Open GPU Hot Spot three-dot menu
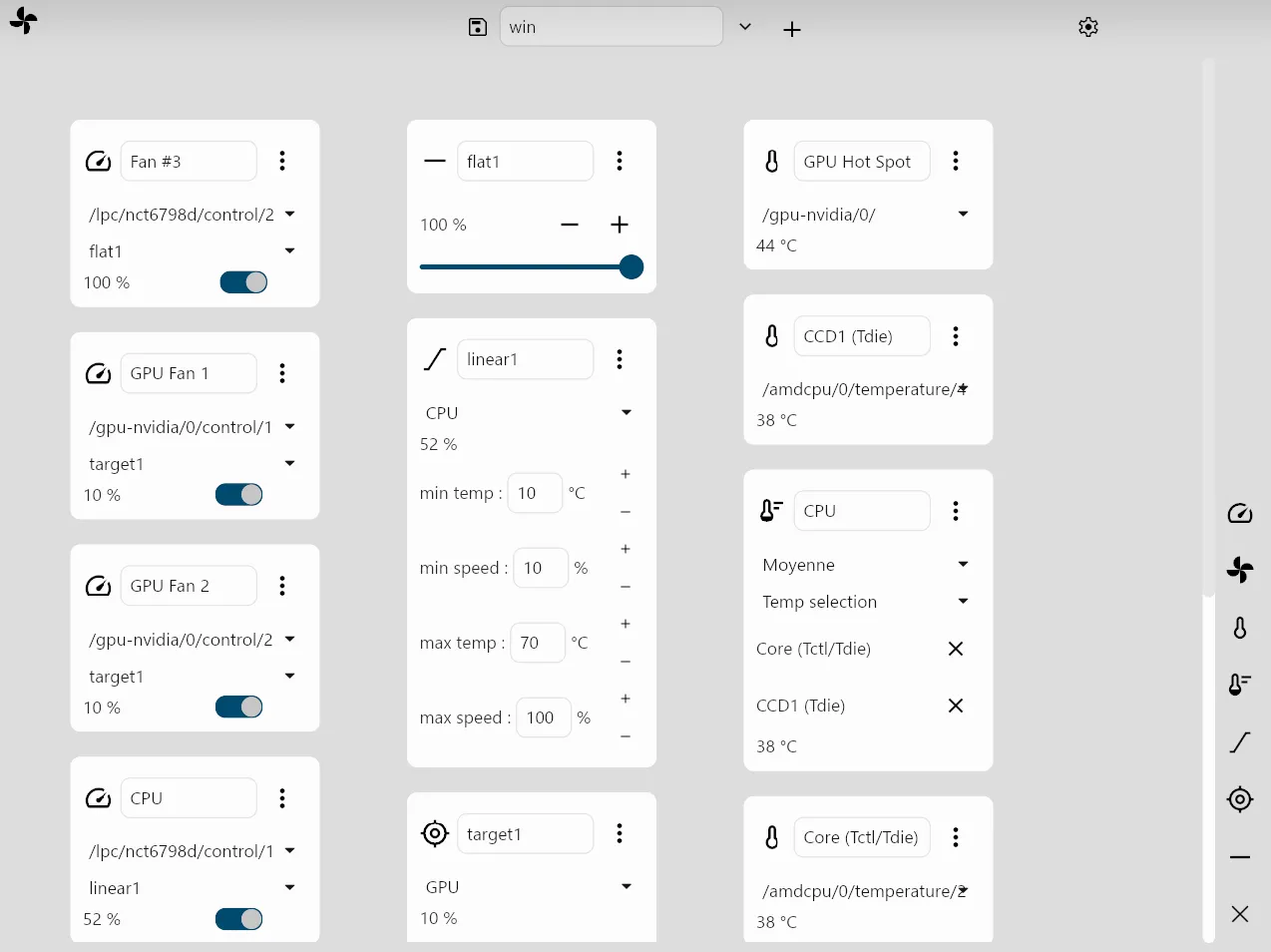The height and width of the screenshot is (952, 1271). (x=956, y=161)
